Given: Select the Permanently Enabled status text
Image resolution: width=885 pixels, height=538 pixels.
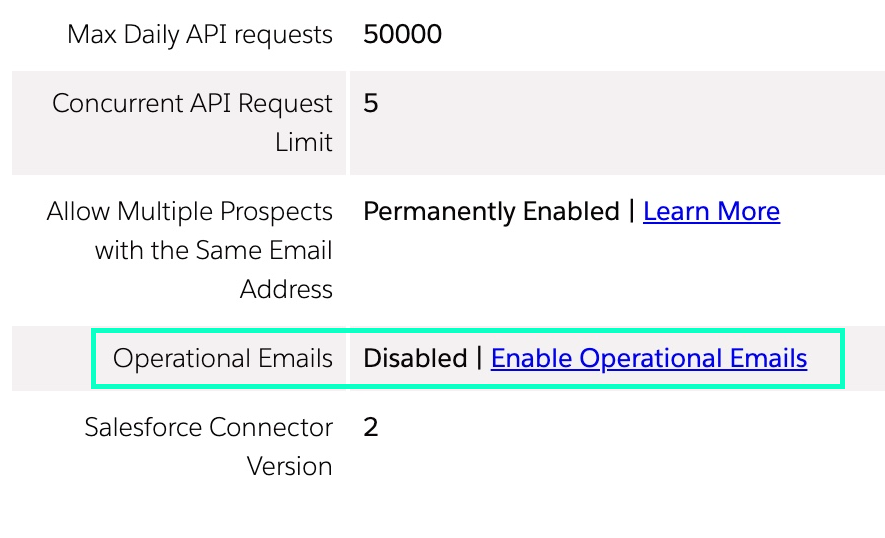Looking at the screenshot, I should (x=492, y=212).
